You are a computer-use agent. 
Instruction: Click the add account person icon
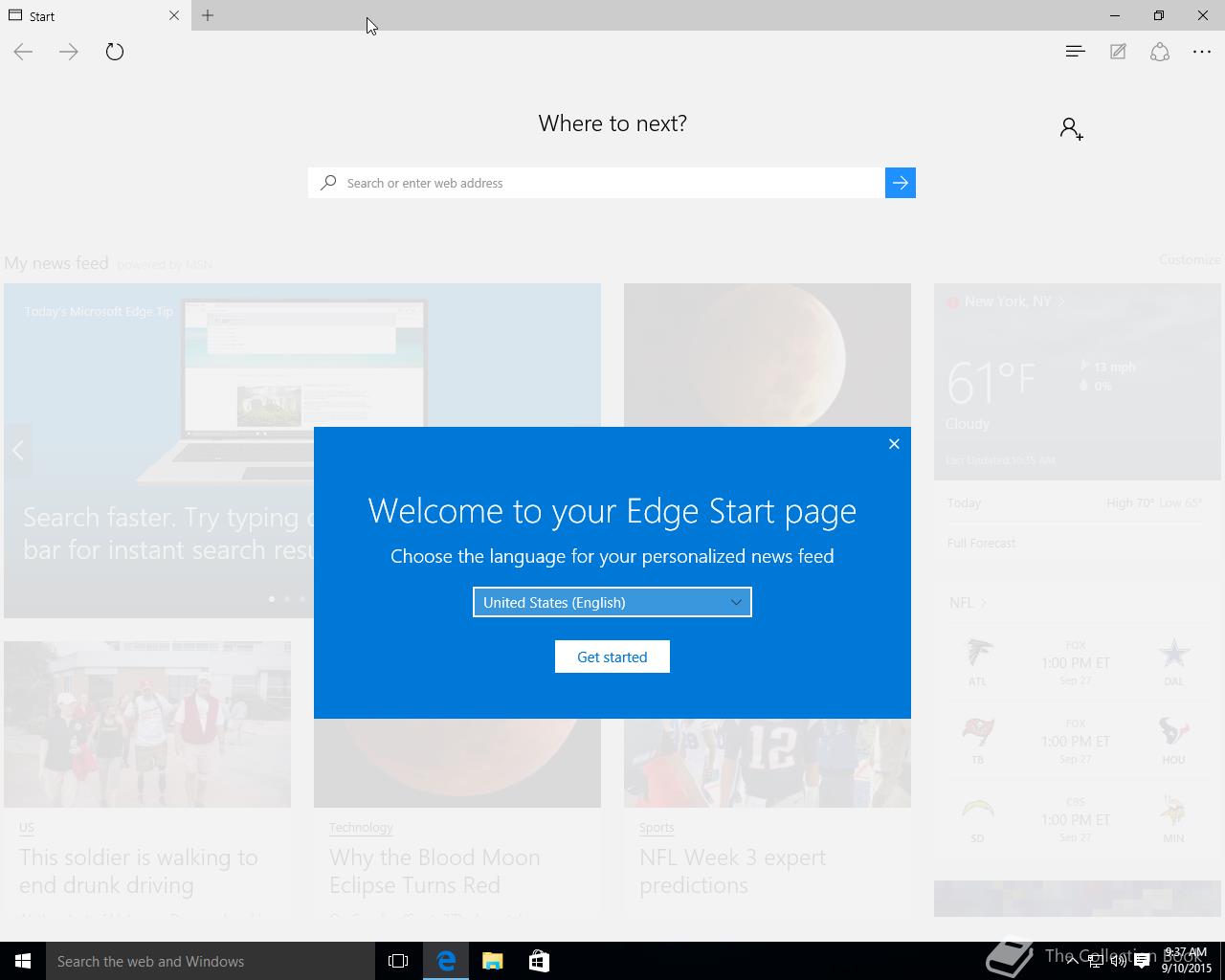pos(1072,128)
